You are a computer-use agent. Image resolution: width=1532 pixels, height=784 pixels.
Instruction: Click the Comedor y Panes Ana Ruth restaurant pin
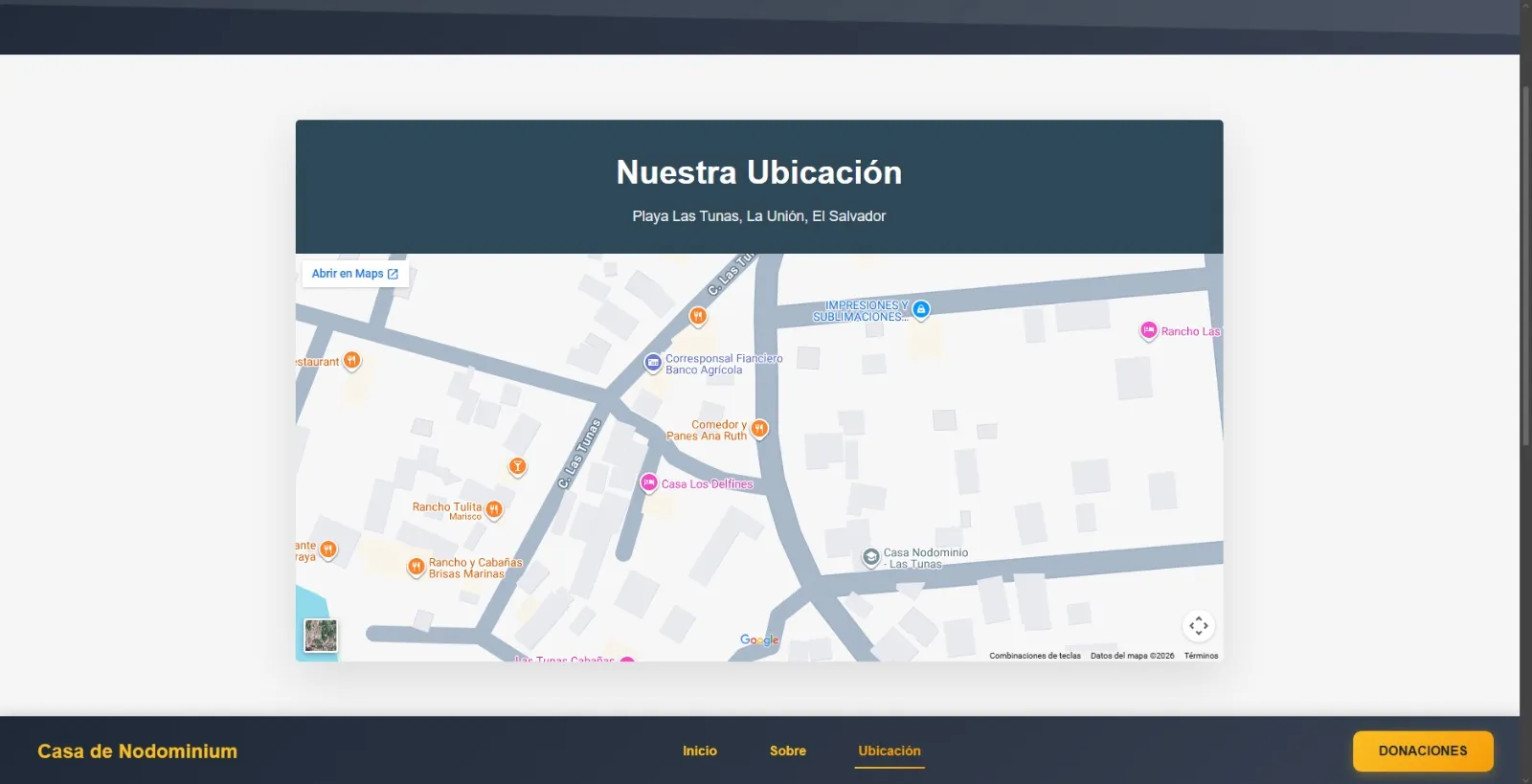pyautogui.click(x=759, y=429)
